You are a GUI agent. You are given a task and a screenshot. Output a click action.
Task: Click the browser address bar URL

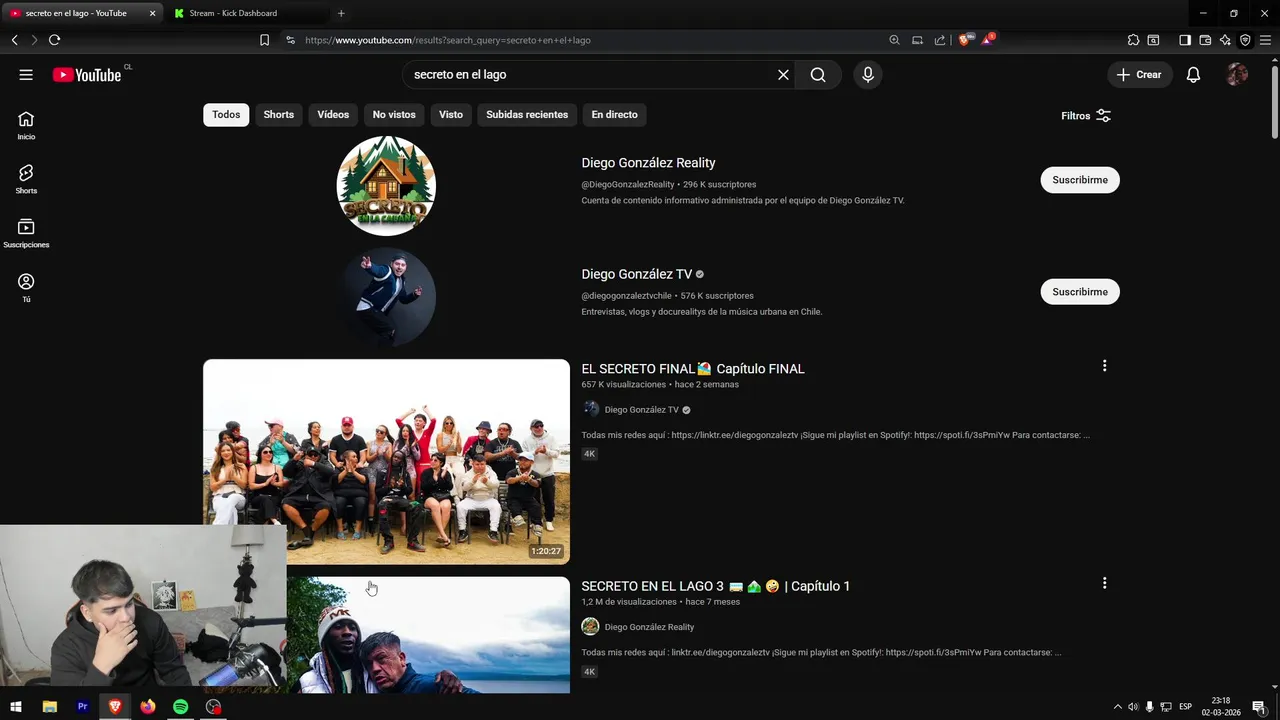click(448, 40)
